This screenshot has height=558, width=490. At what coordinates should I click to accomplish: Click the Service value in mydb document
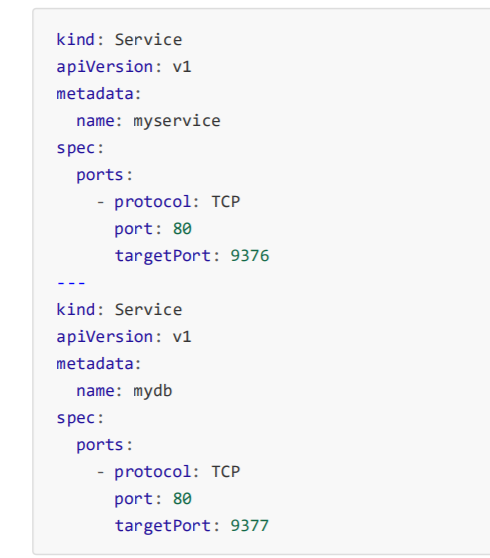[x=148, y=310]
